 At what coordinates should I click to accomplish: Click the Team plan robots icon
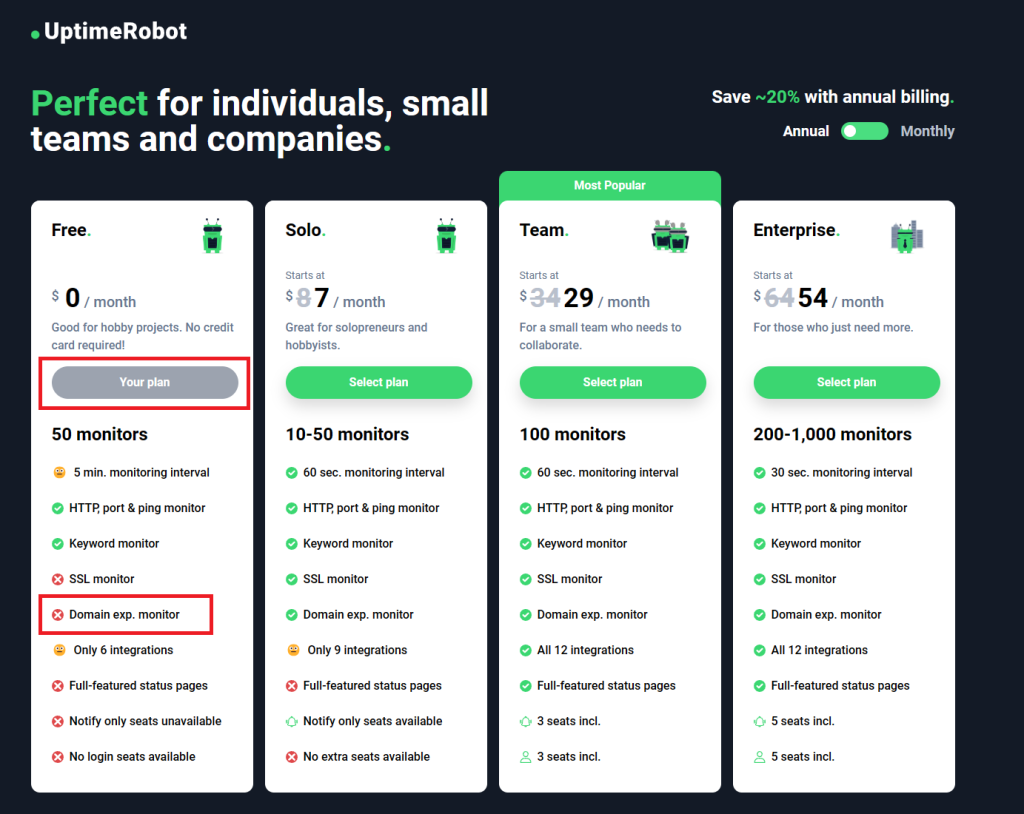pos(670,236)
